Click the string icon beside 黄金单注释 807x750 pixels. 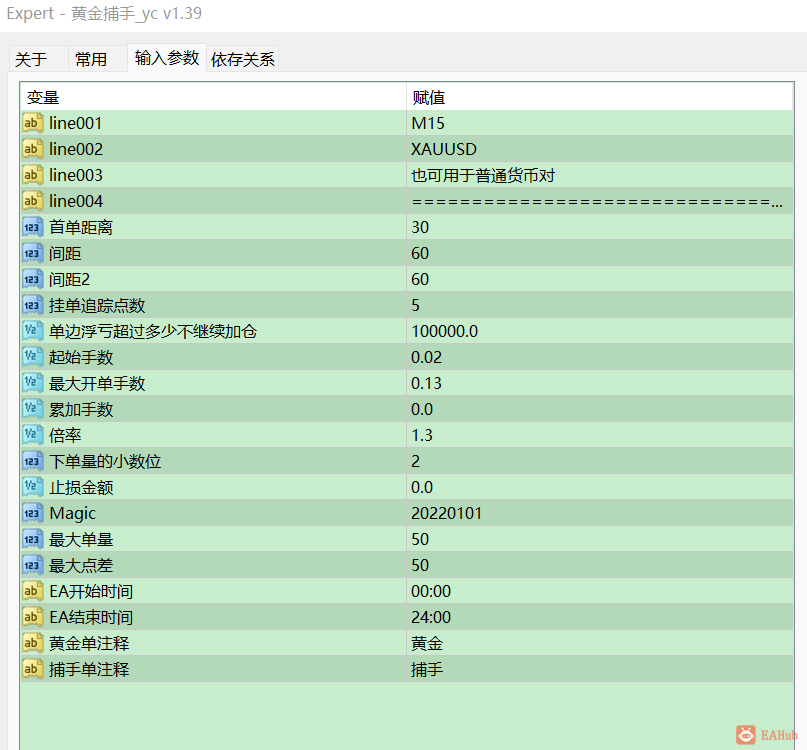[32, 643]
